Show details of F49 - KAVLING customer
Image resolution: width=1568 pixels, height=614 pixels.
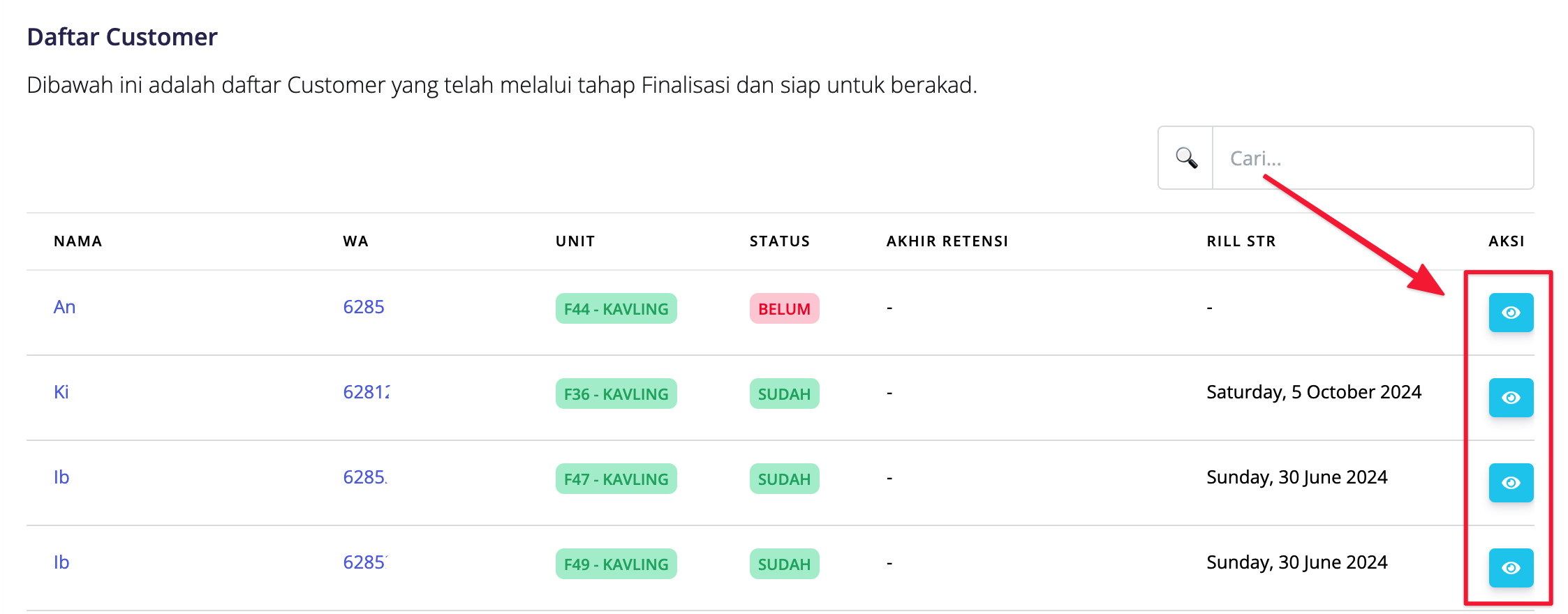tap(1511, 568)
